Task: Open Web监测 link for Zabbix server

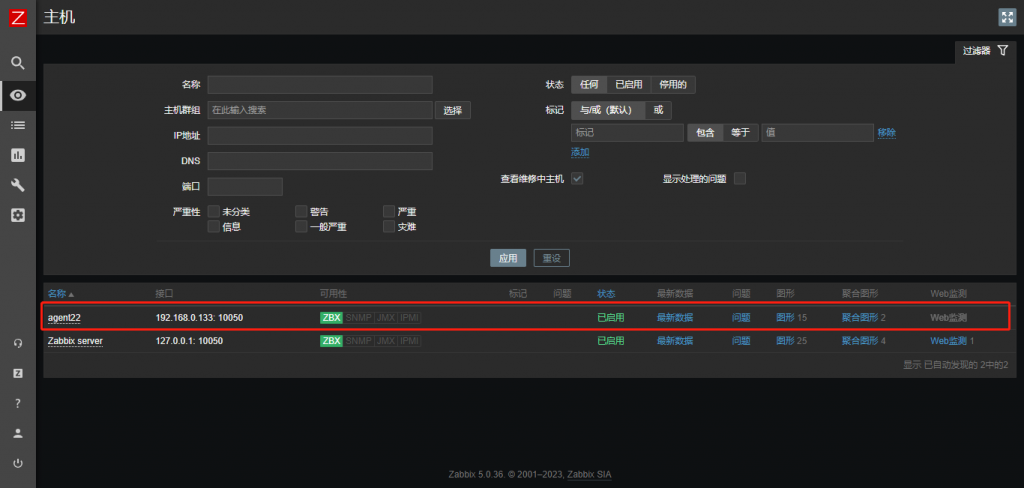Action: [948, 341]
